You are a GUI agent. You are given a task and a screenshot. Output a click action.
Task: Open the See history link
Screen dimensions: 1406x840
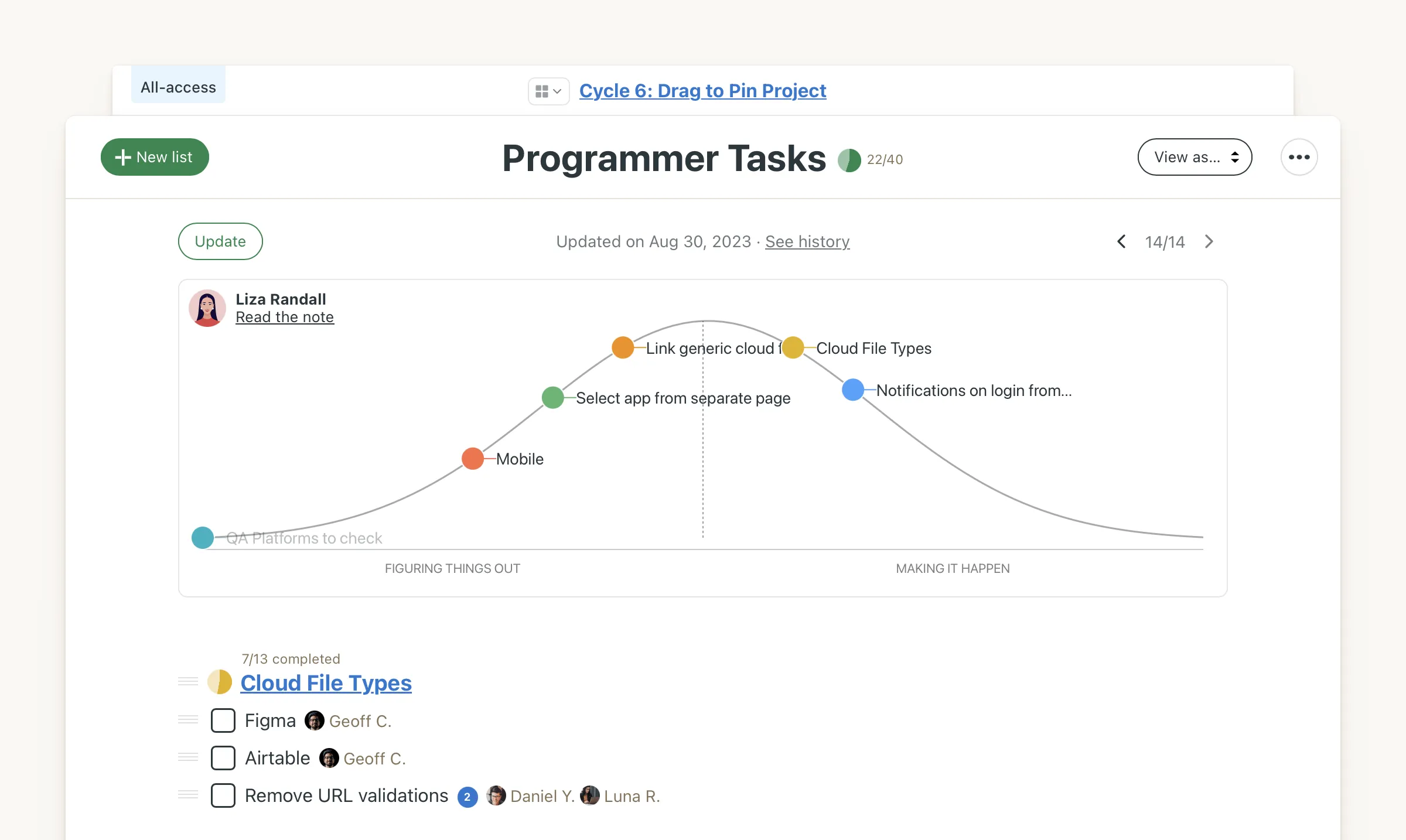(807, 241)
